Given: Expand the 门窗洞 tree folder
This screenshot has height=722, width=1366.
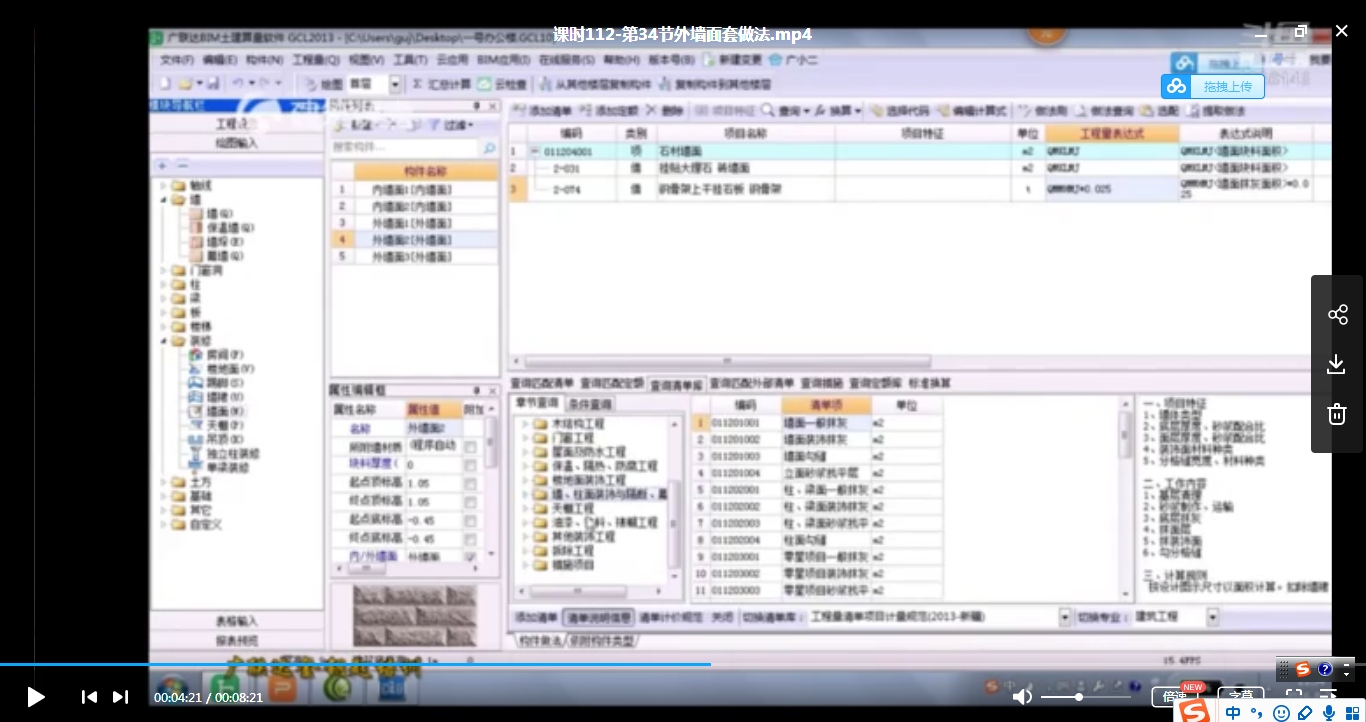Looking at the screenshot, I should click(x=163, y=271).
